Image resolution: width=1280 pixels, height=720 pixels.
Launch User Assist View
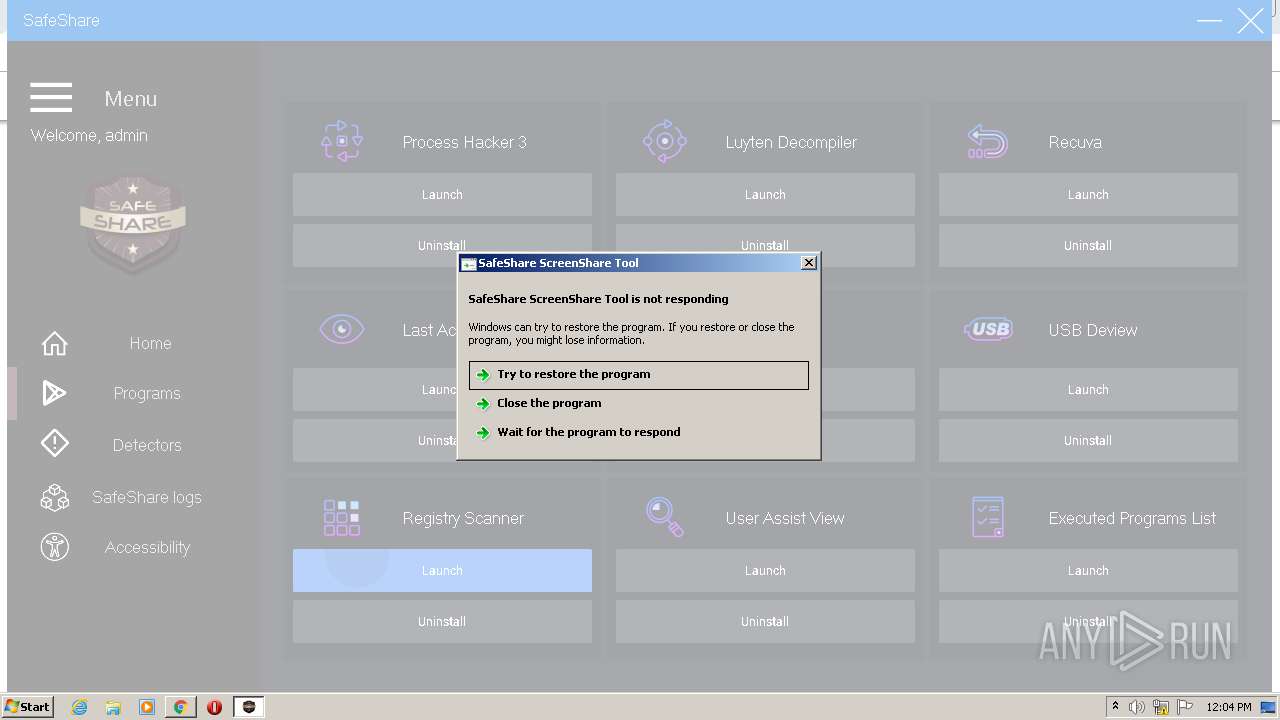coord(765,571)
